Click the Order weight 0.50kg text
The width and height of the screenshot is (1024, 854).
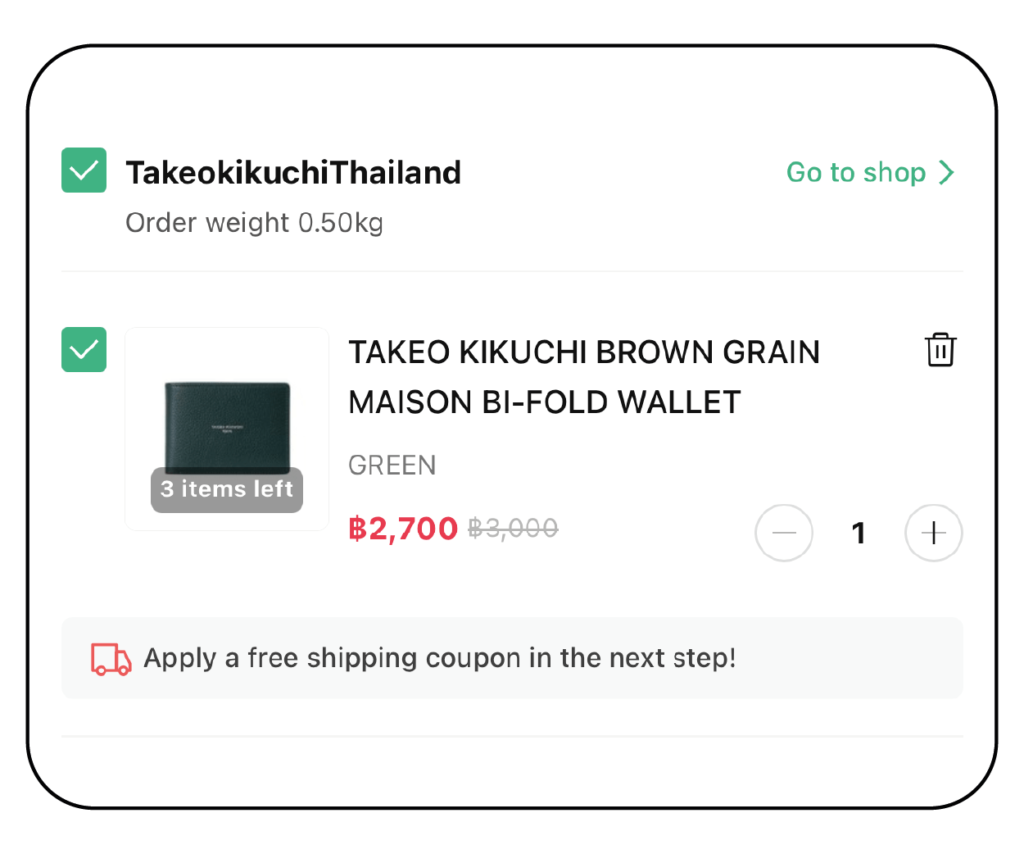pyautogui.click(x=254, y=223)
